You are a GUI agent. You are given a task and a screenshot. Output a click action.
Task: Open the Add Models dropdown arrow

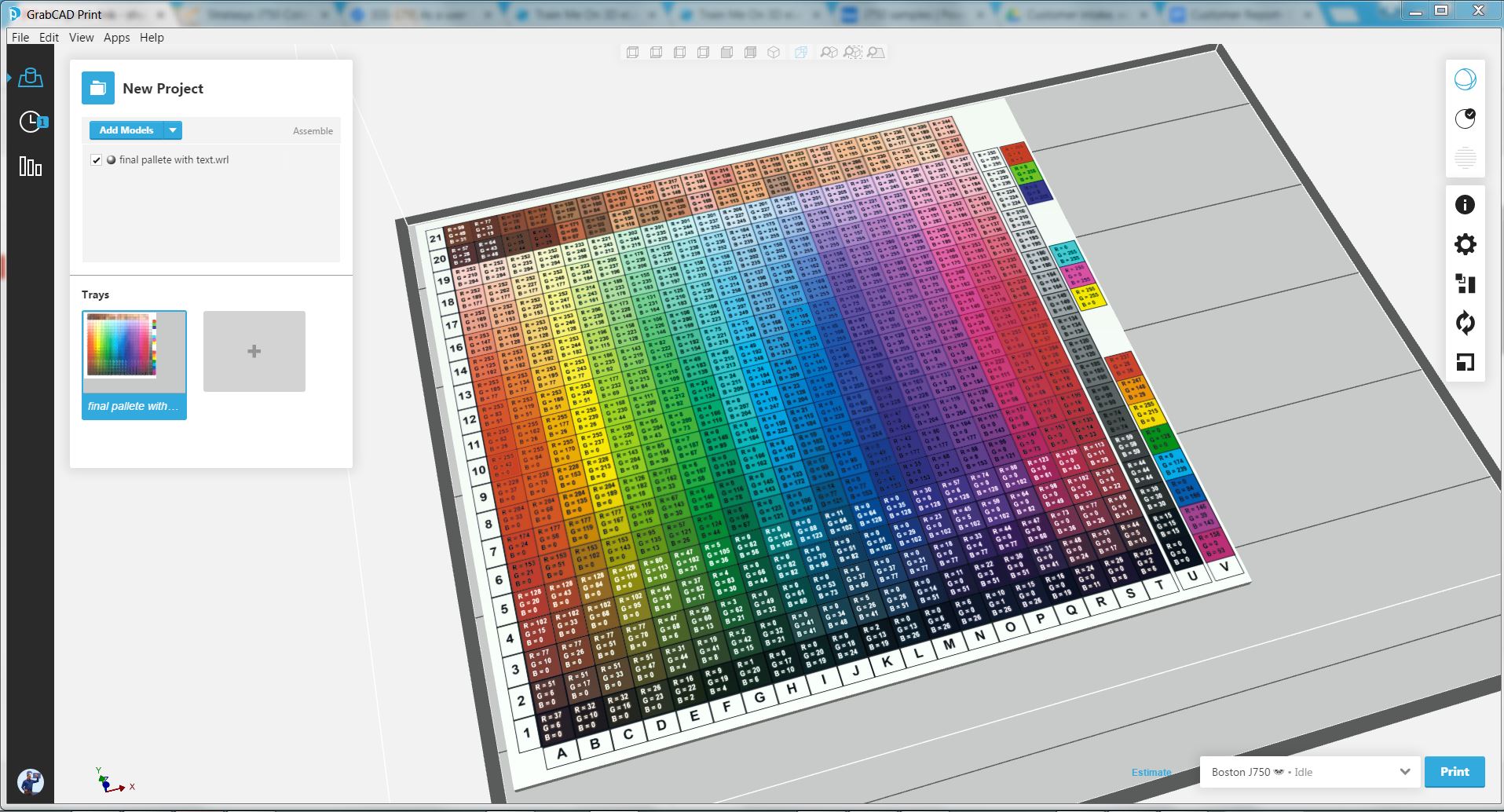(x=173, y=130)
